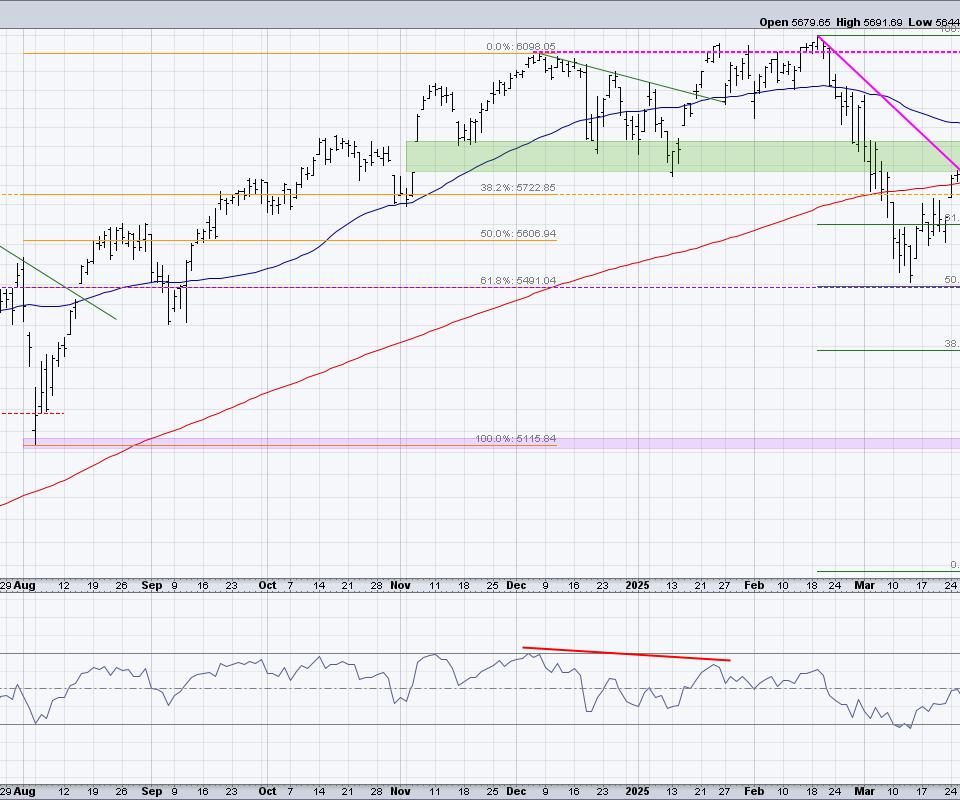Click the Open 5679.65 price readout
Image resolution: width=960 pixels, height=800 pixels.
click(x=792, y=21)
